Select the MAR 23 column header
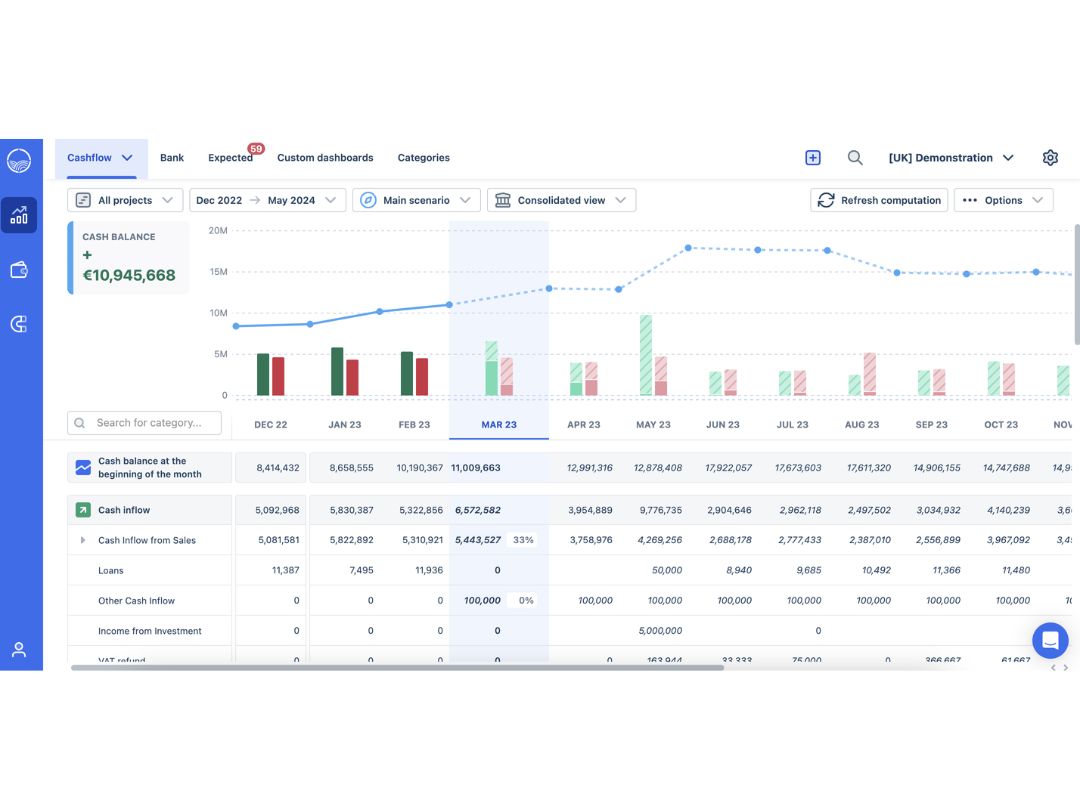The width and height of the screenshot is (1080, 810). click(499, 425)
